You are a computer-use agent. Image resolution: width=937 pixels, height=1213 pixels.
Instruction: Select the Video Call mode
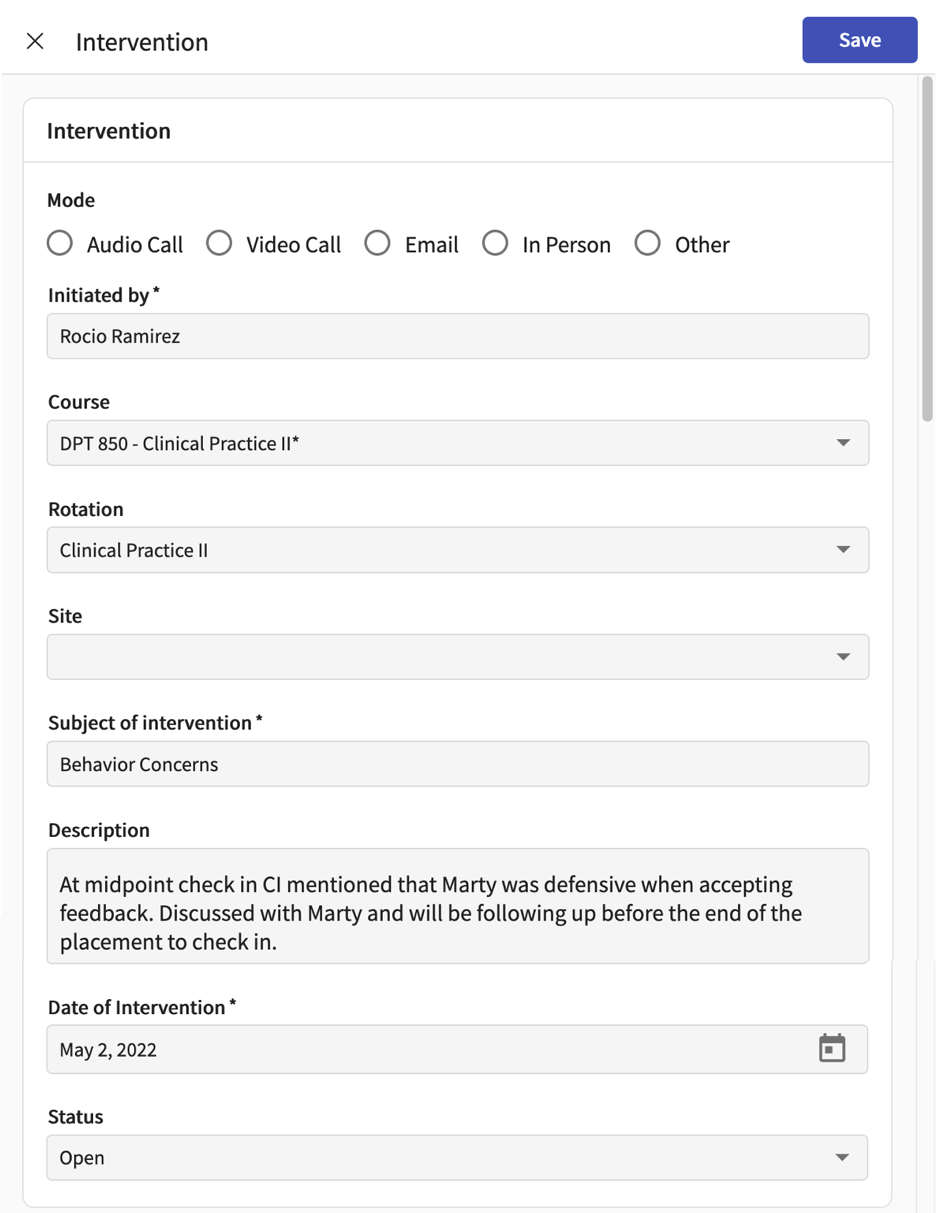[219, 243]
